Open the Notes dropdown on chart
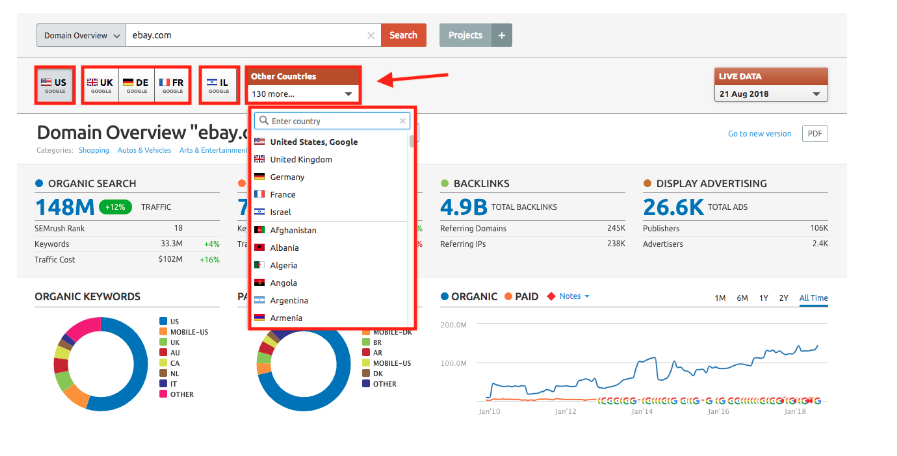Viewport: 897px width, 456px height. 574,296
